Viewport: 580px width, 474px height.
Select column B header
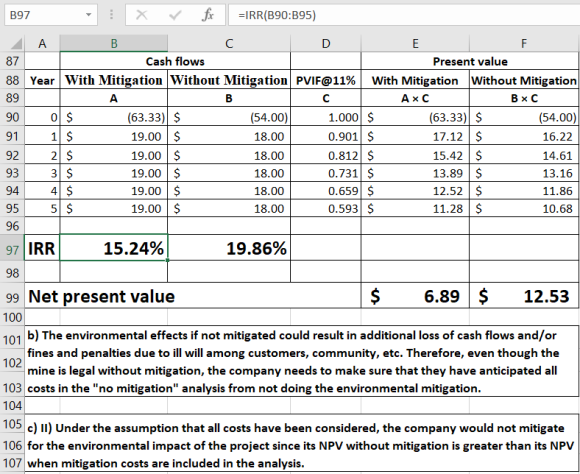[x=114, y=44]
